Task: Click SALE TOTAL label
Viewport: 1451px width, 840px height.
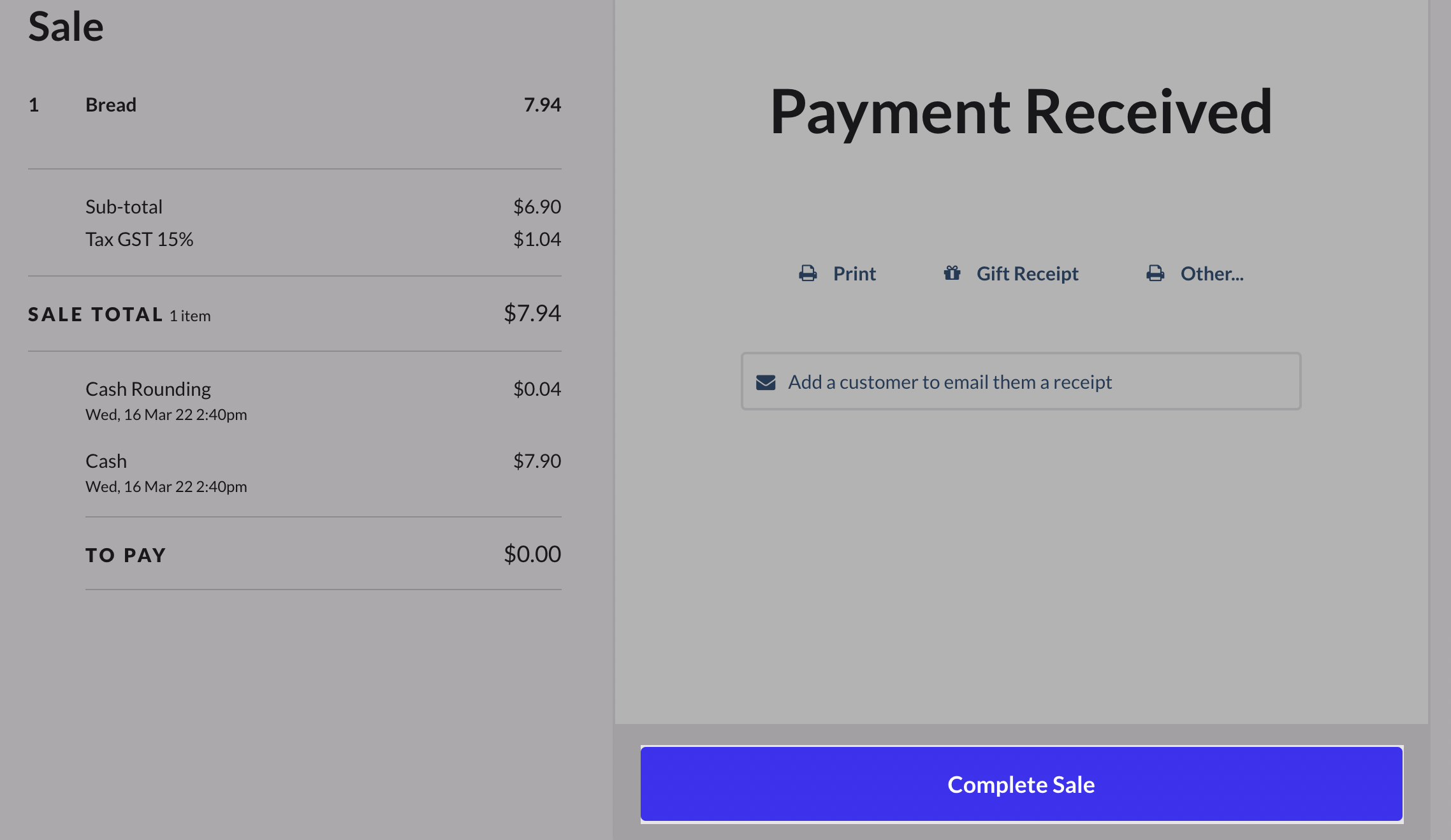Action: point(96,314)
